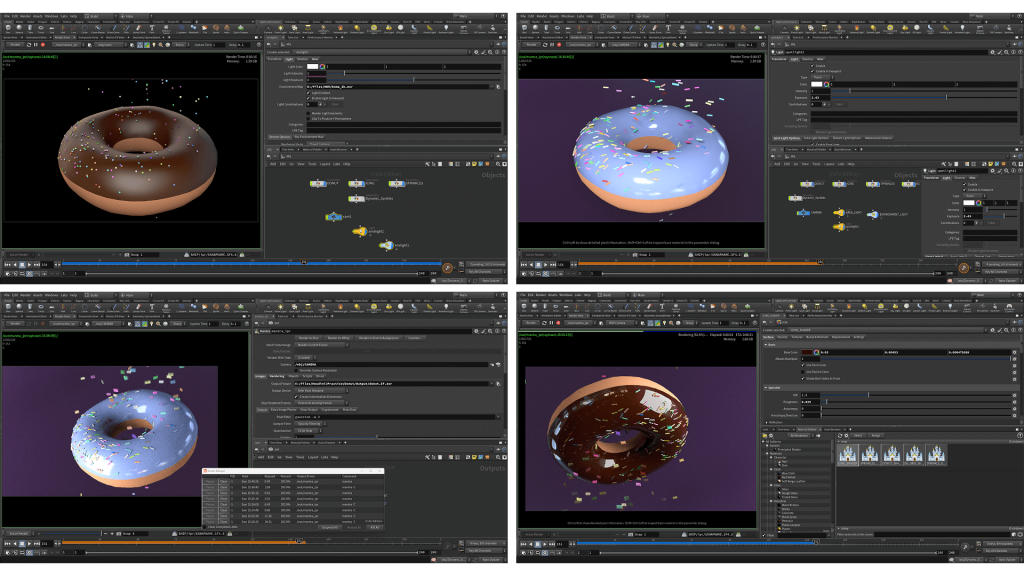Collapse Industrial category in material palette tree
Viewport: 1024px width, 576px height.
(771, 501)
